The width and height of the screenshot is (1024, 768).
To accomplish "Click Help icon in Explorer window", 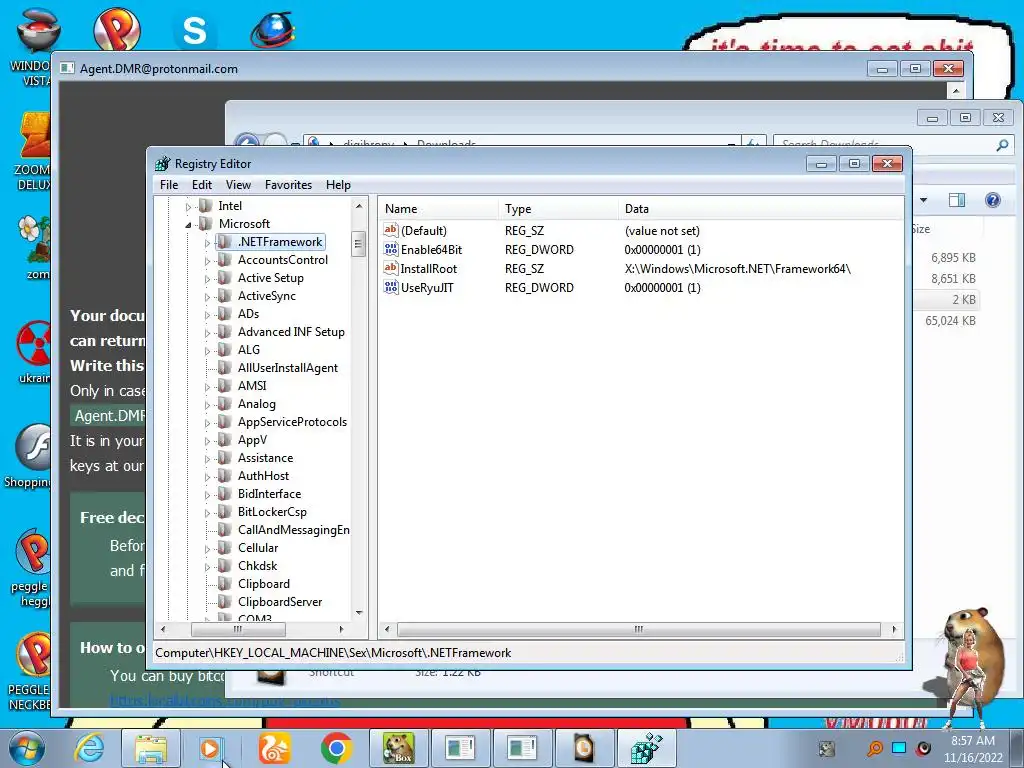I will pos(993,200).
